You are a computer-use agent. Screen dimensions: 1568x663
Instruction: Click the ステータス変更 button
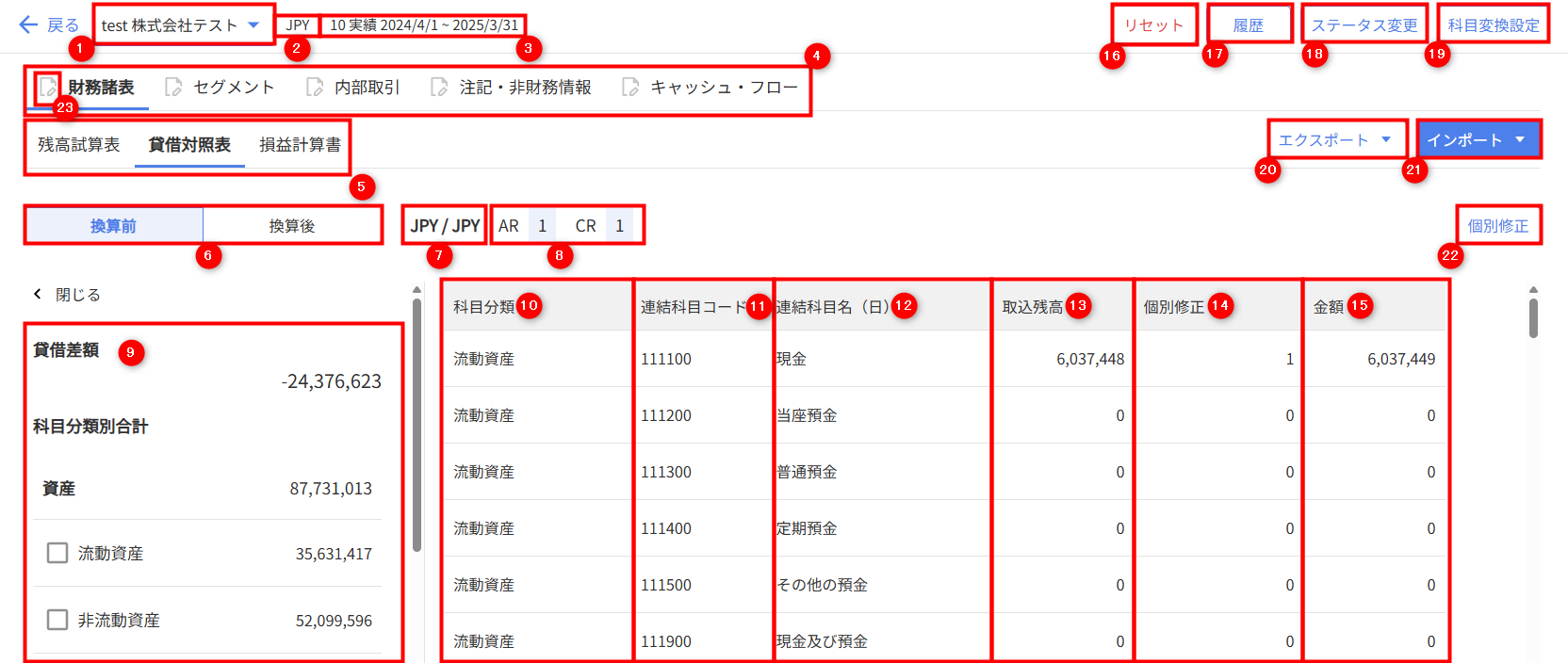[x=1364, y=25]
